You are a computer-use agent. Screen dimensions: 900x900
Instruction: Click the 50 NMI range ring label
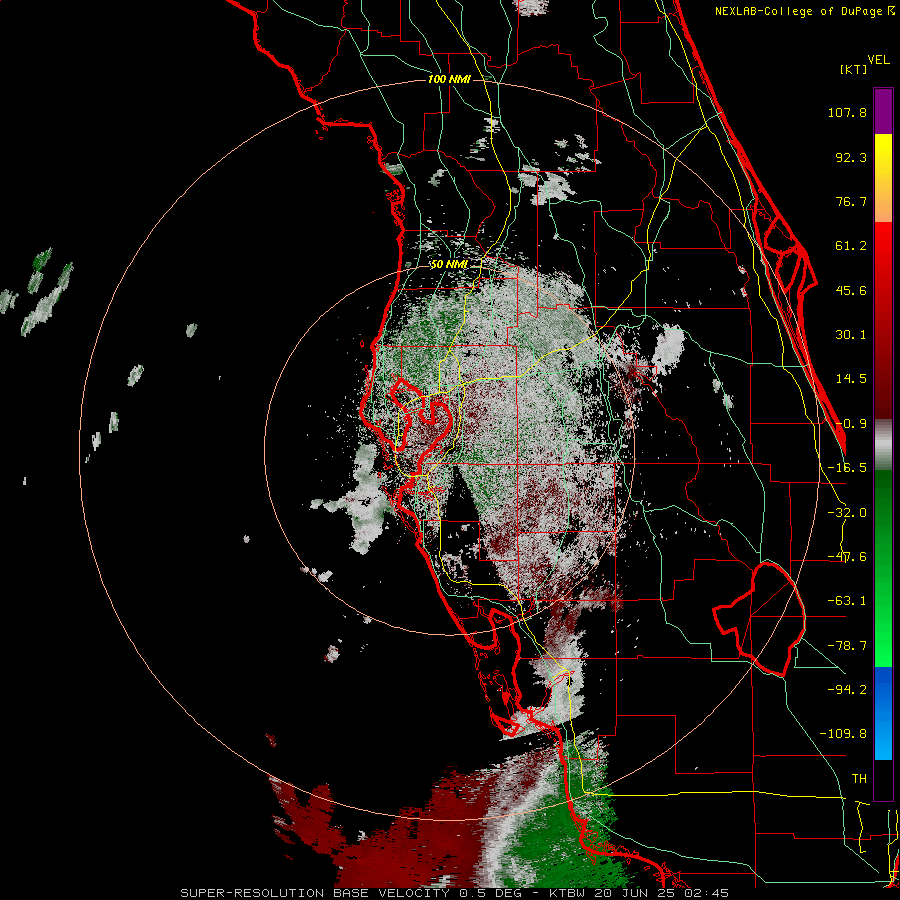[449, 264]
